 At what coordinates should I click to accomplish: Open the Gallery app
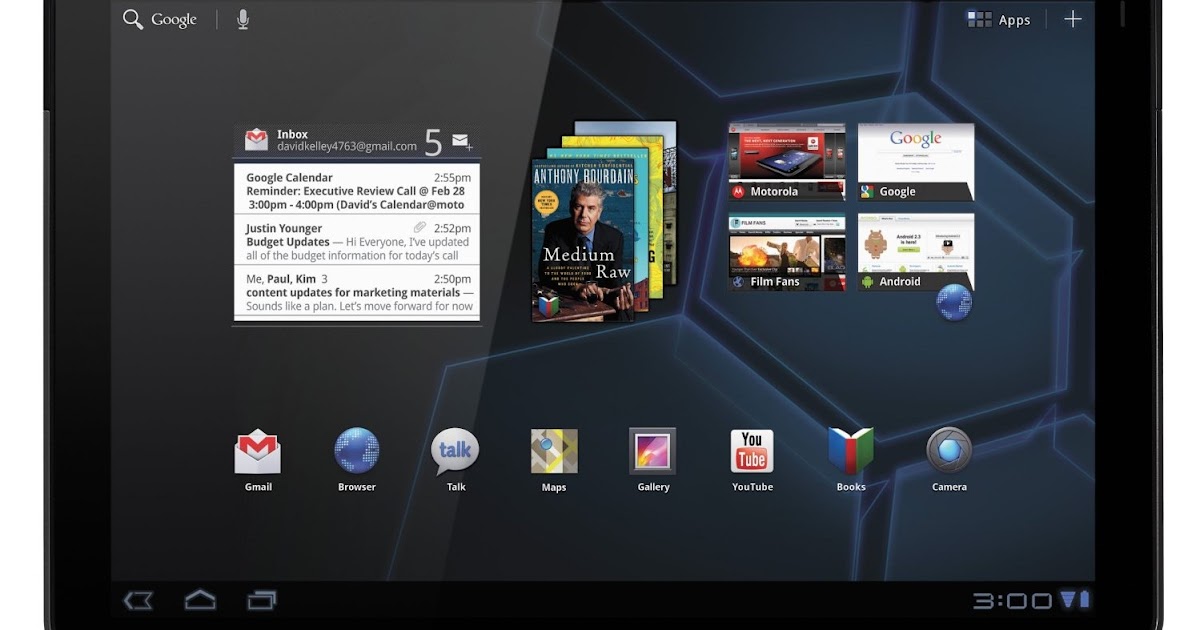(653, 460)
